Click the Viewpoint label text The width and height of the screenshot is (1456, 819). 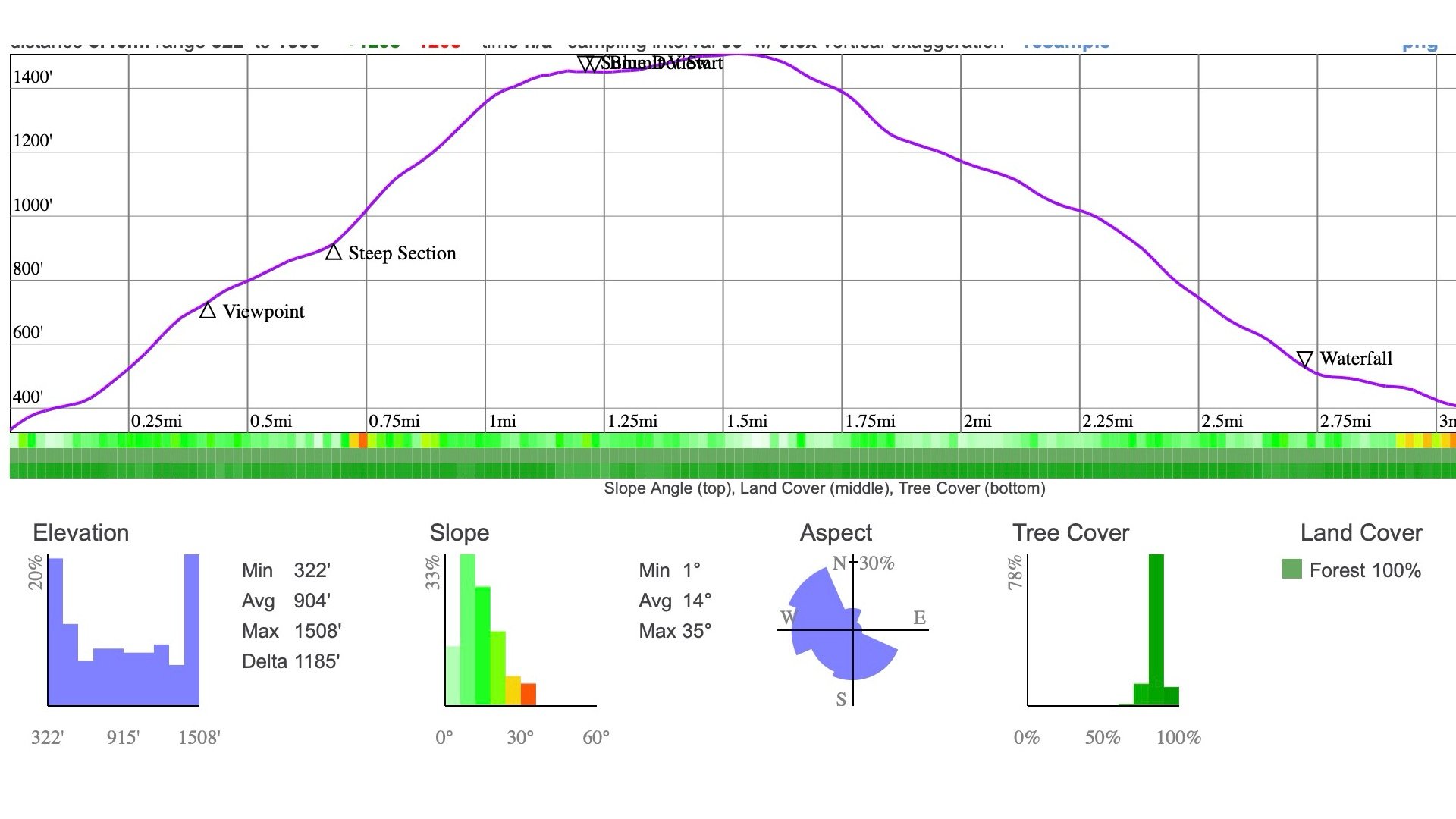coord(262,312)
